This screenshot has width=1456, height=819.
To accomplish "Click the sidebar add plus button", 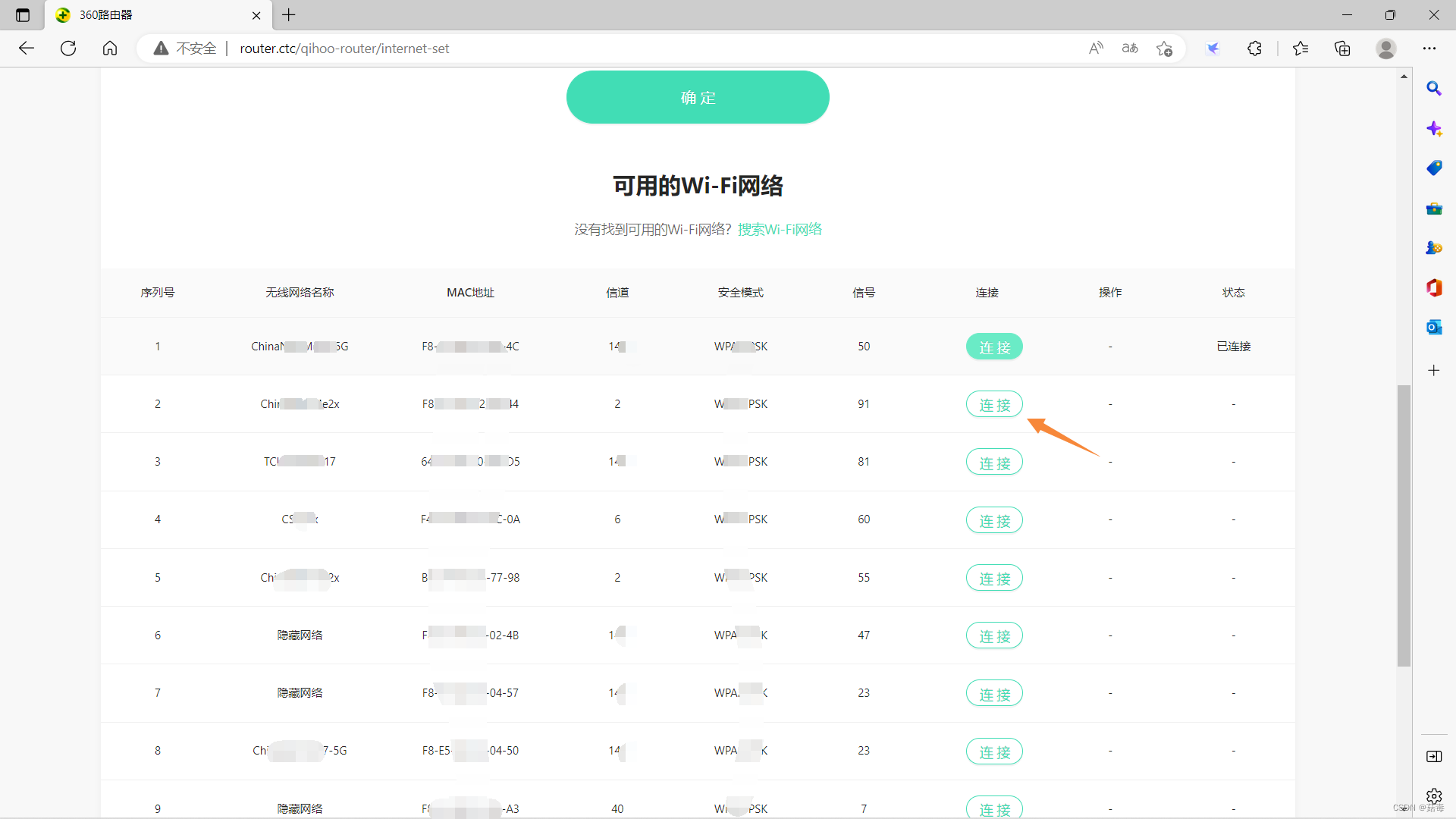I will pos(1433,371).
